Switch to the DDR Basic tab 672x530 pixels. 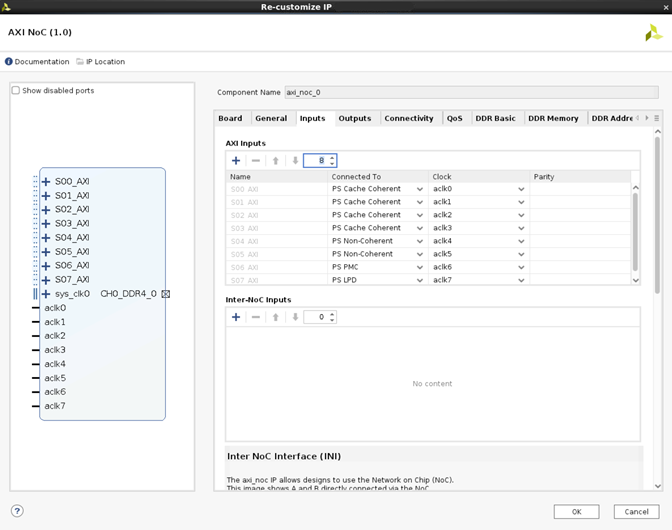[x=495, y=118]
